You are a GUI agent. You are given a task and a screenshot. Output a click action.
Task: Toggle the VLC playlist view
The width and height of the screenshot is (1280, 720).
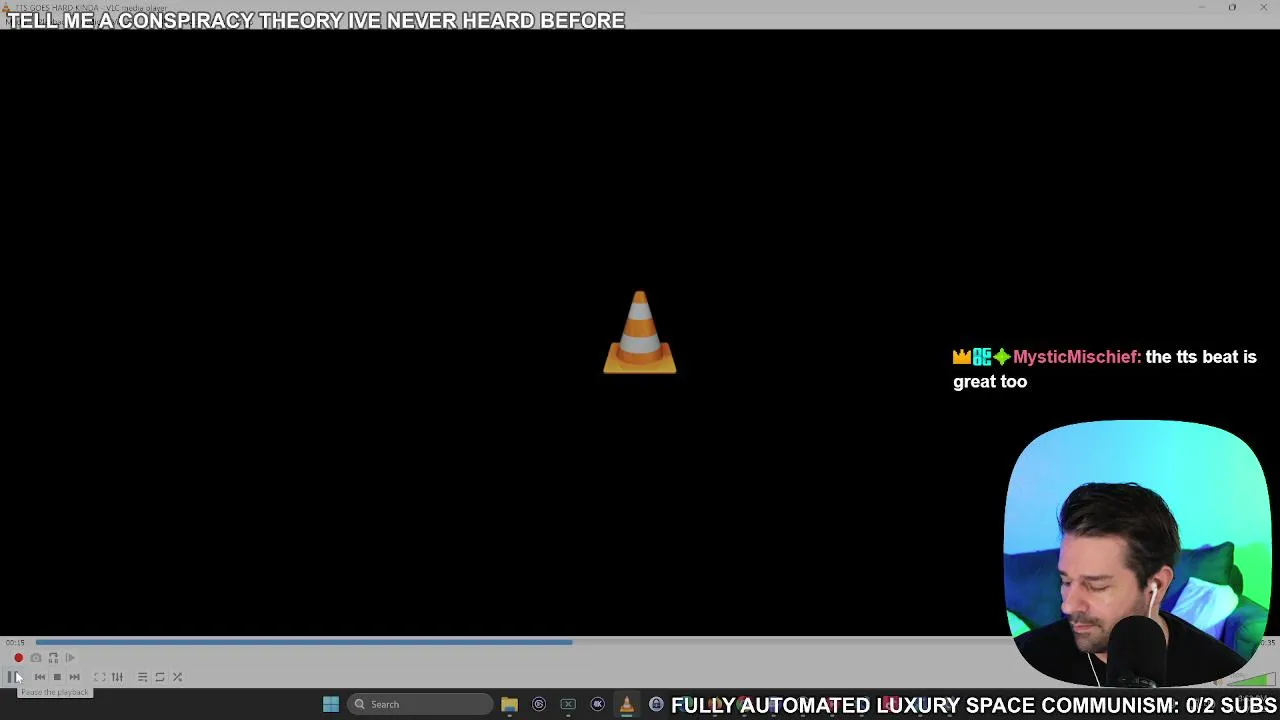point(142,677)
